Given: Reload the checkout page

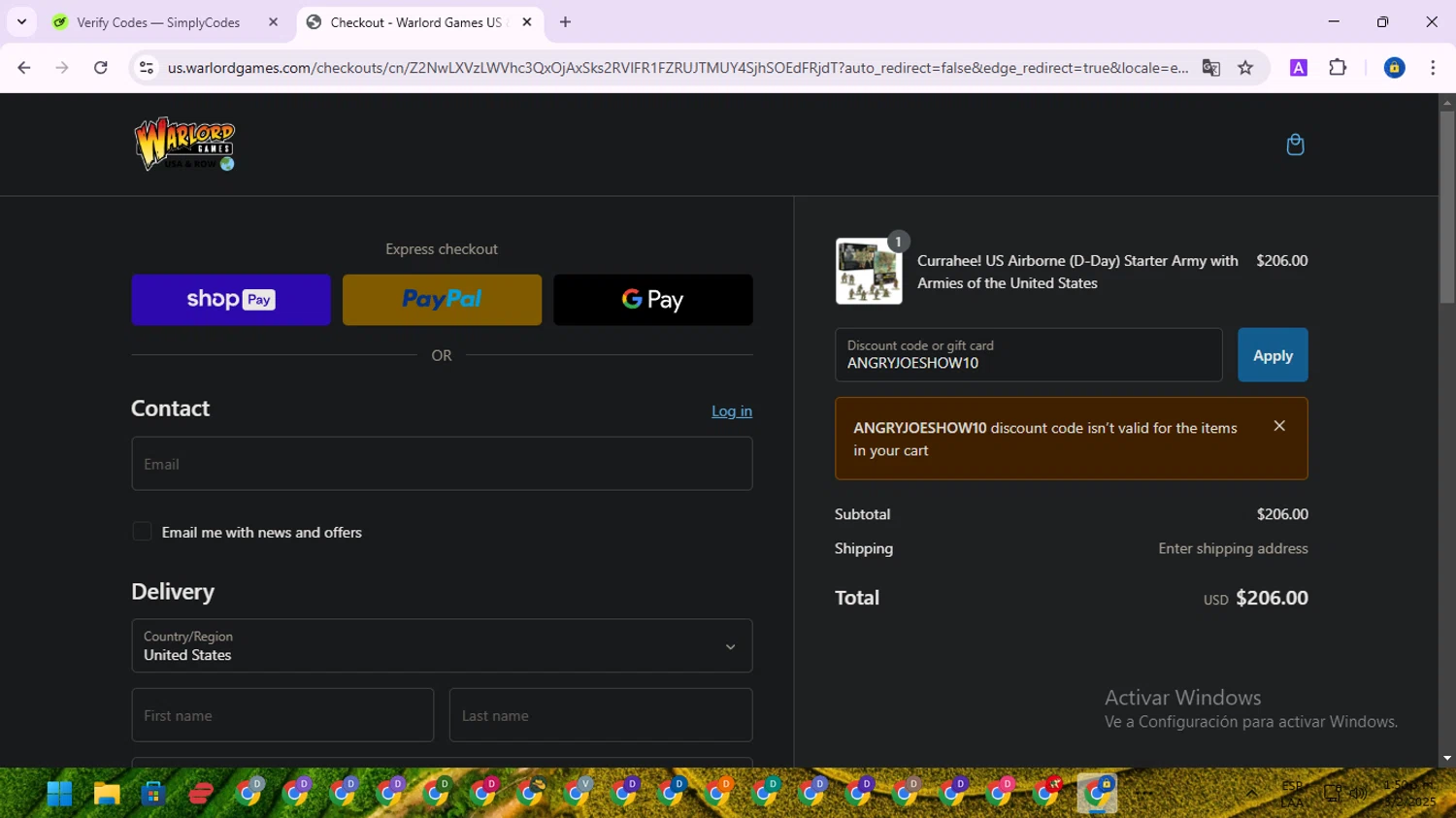Looking at the screenshot, I should click(x=101, y=68).
